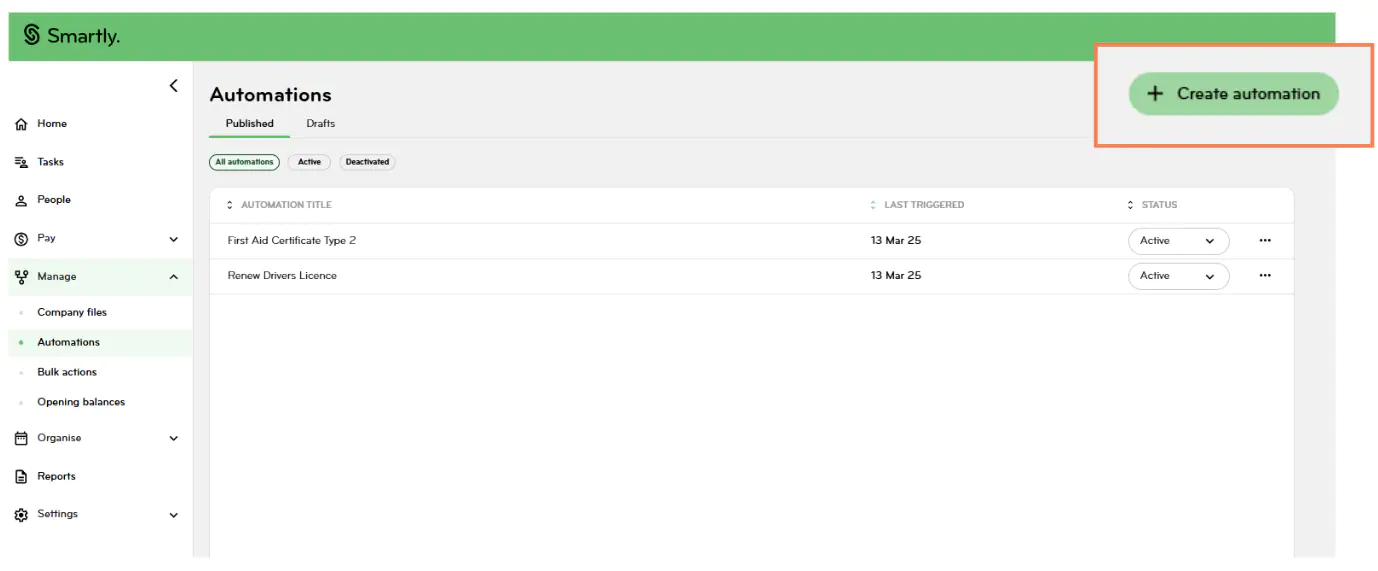Click the Create automation button
Image resolution: width=1378 pixels, height=571 pixels.
coord(1233,94)
